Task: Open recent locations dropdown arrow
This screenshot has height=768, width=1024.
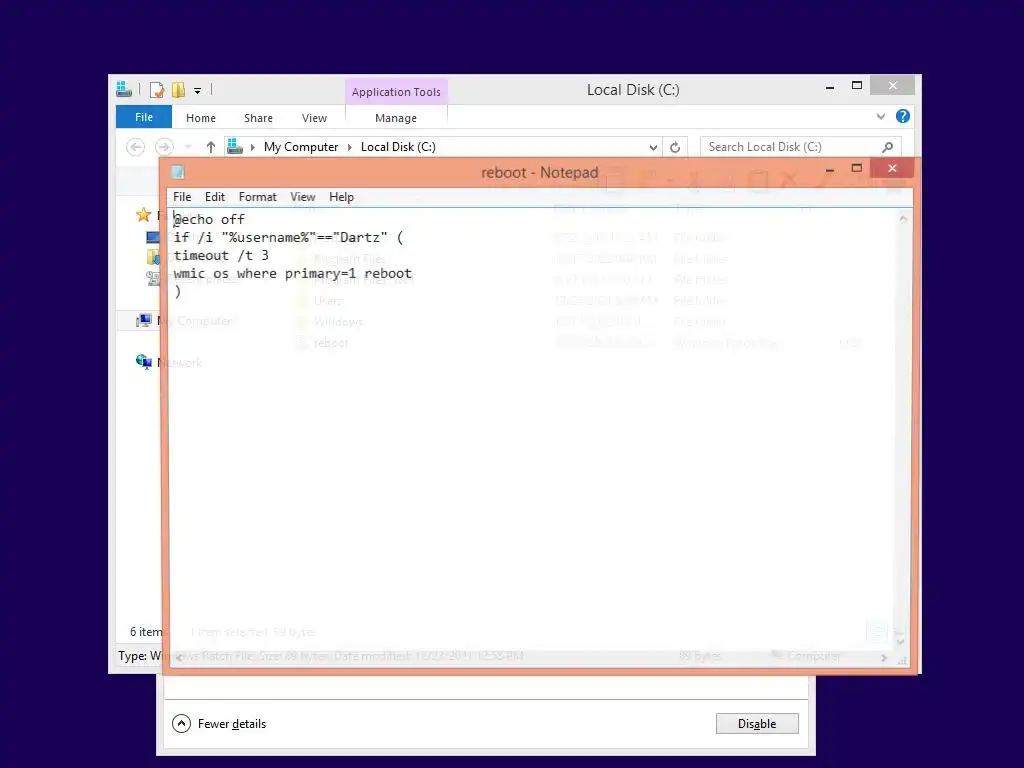Action: click(188, 147)
